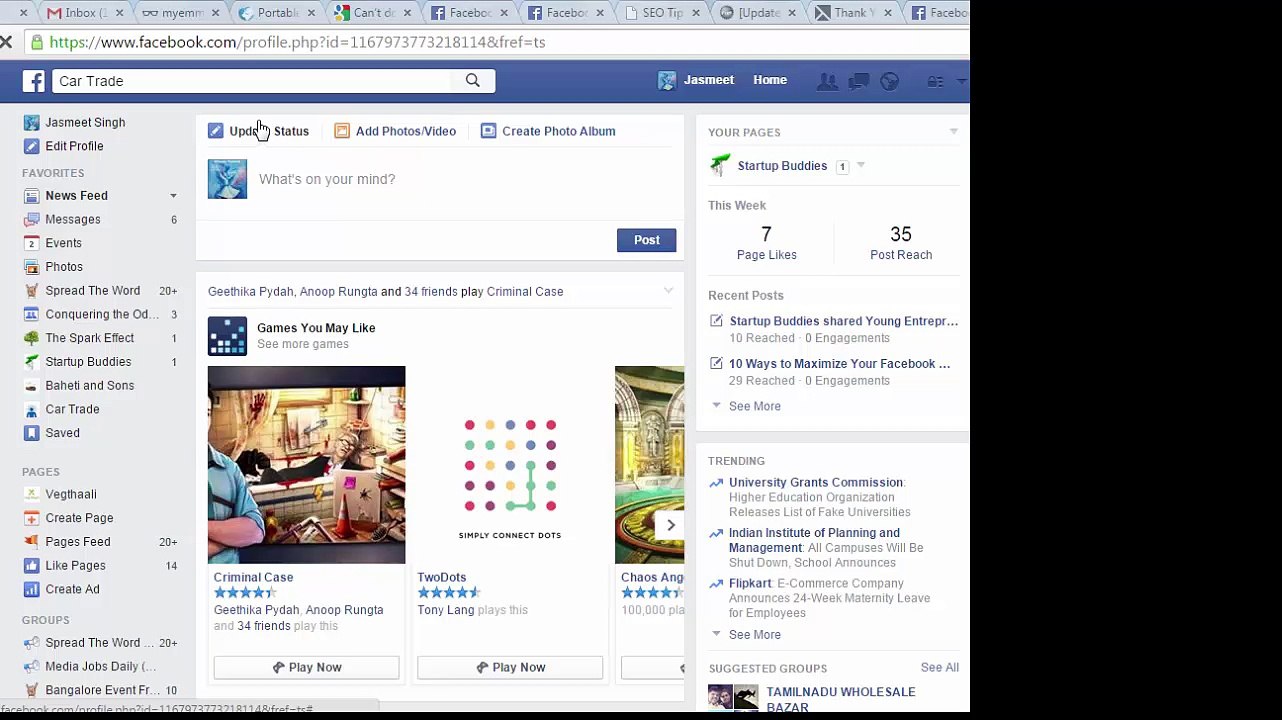The width and height of the screenshot is (1282, 720).
Task: Click the Games You May Like icon
Action: (227, 336)
